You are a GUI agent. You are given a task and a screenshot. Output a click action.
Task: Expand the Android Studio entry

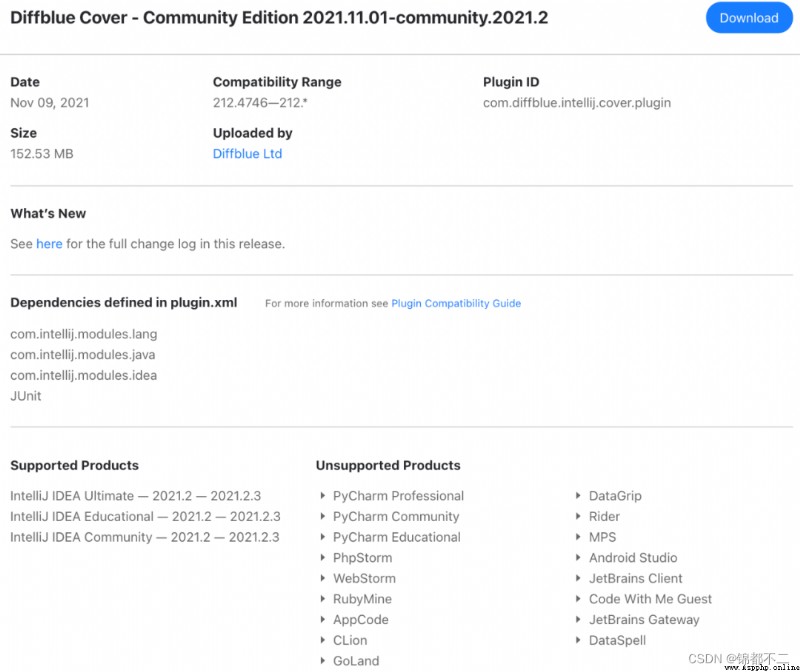(x=626, y=558)
